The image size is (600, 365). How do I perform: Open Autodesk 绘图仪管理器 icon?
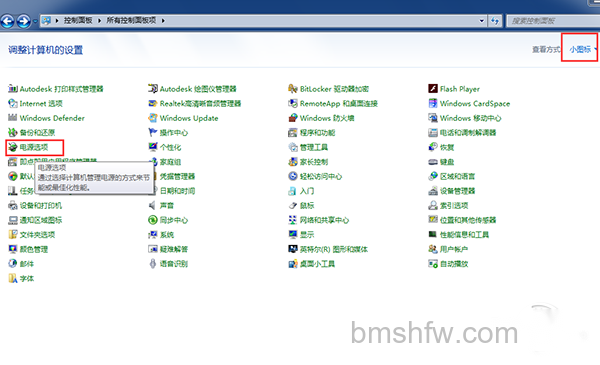click(153, 89)
